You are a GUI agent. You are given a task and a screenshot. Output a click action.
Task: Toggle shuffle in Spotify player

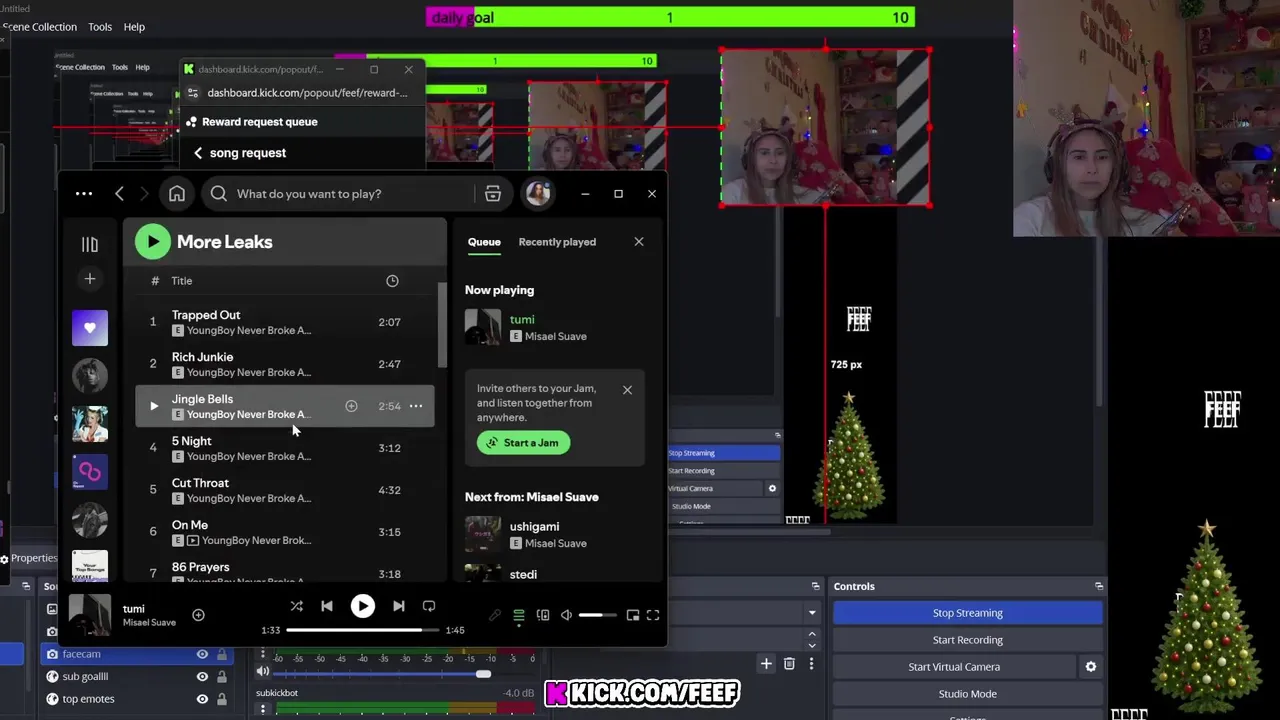(x=296, y=606)
